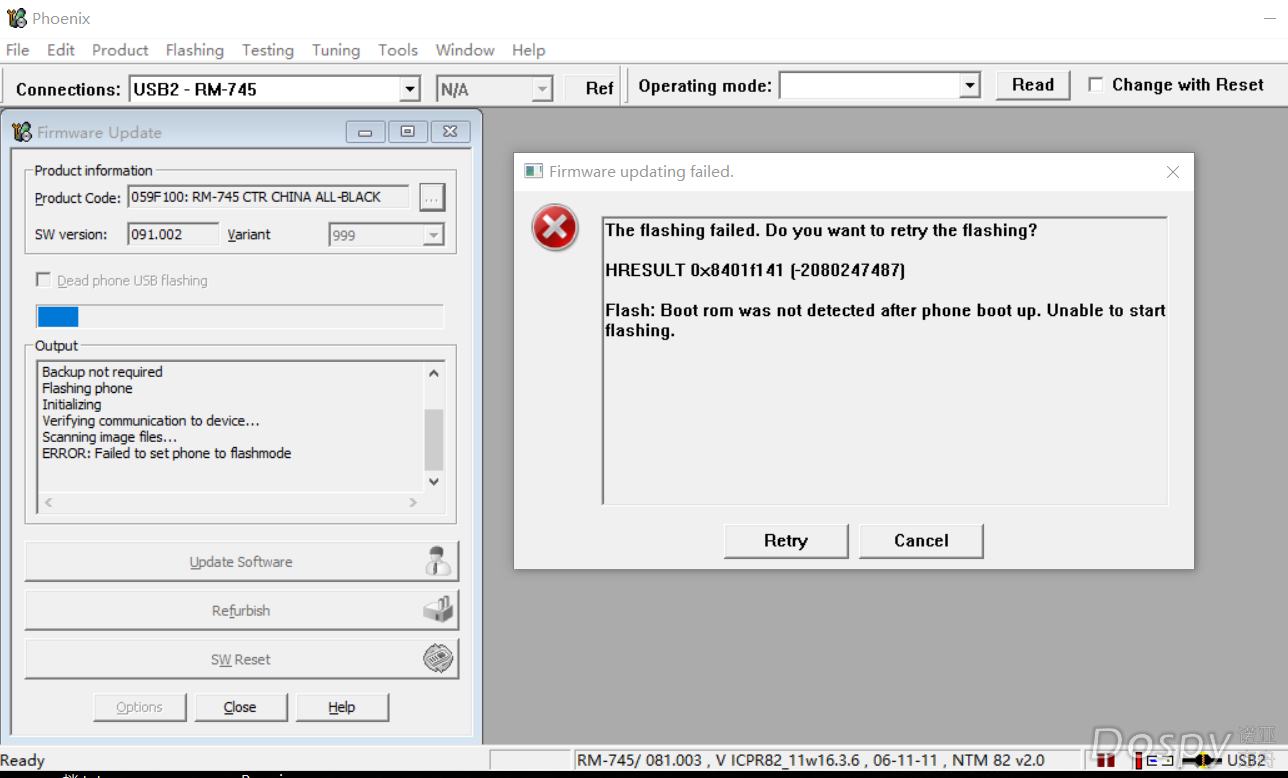This screenshot has height=778, width=1288.
Task: Click the red bars indicator in status bar
Action: coord(1108,761)
